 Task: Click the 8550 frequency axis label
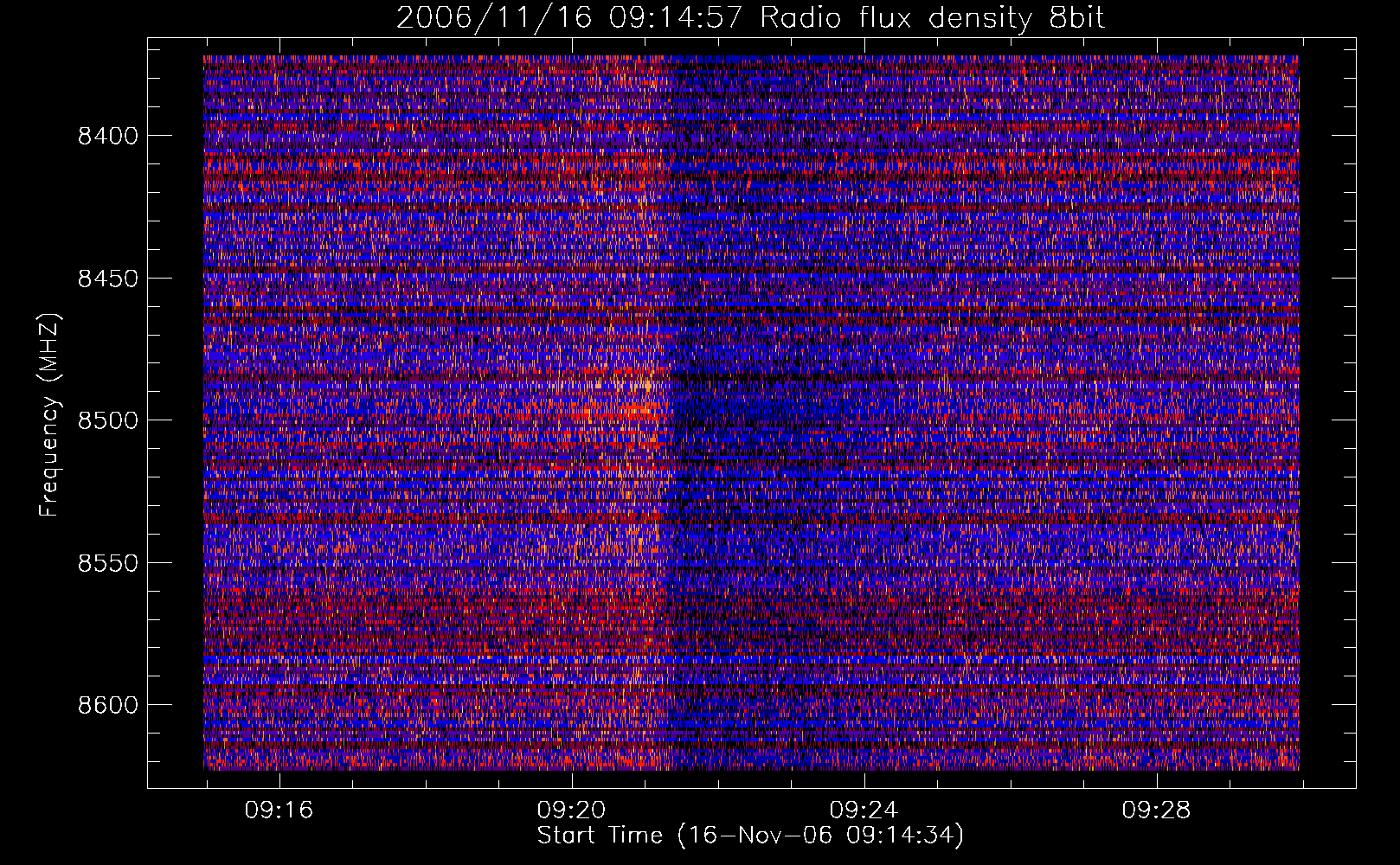(106, 563)
